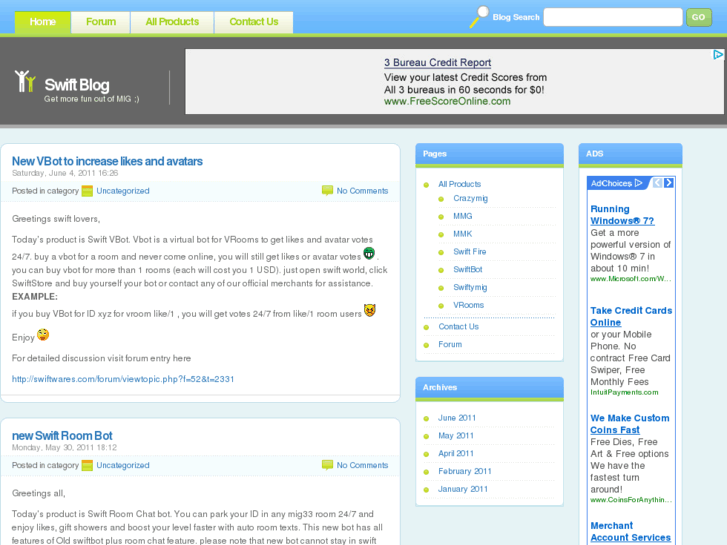Visit the IntuitPayments.com ad URL
Viewport: 727px width, 545px height.
tap(624, 392)
